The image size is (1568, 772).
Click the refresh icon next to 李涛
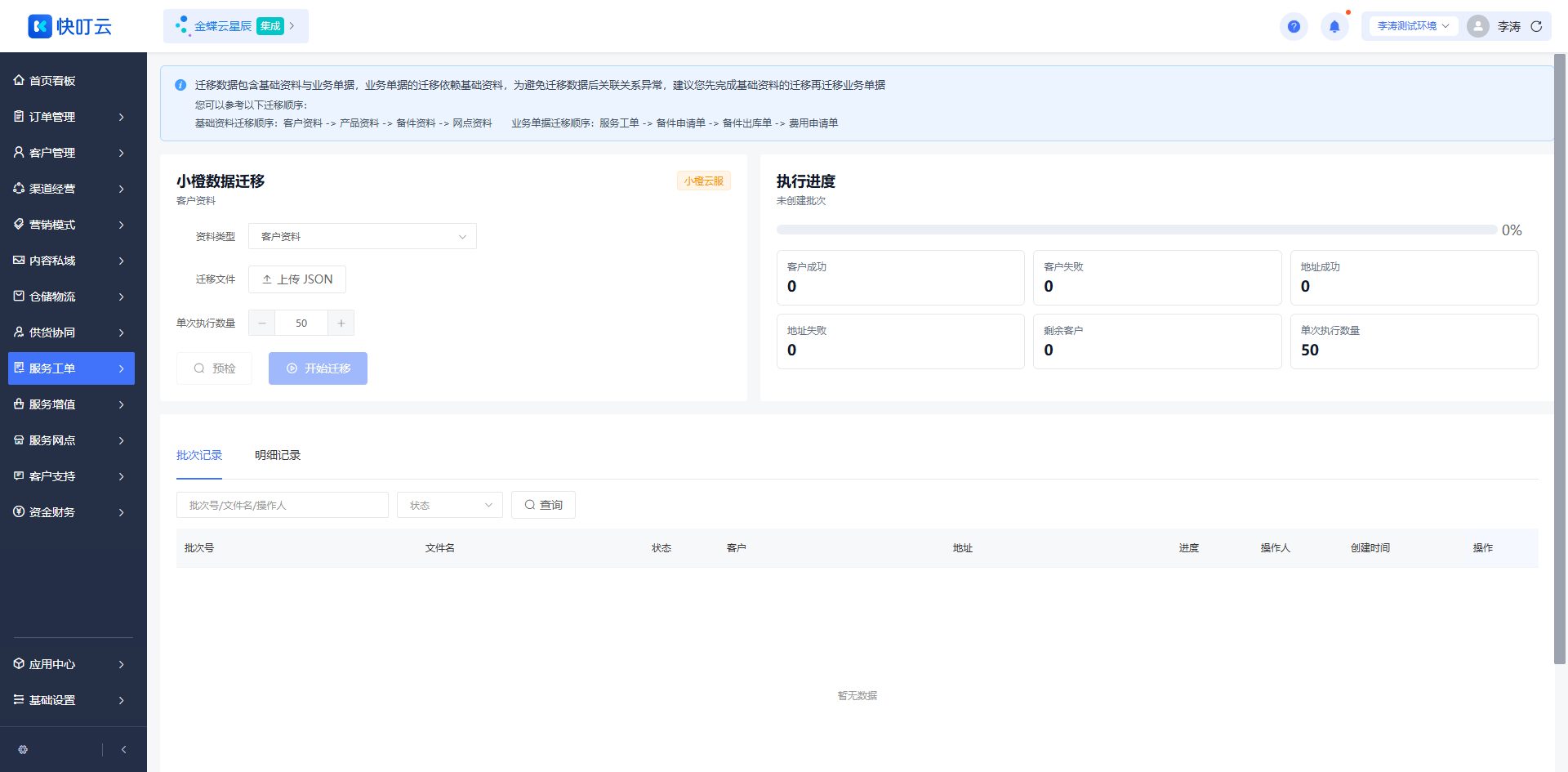pos(1536,26)
